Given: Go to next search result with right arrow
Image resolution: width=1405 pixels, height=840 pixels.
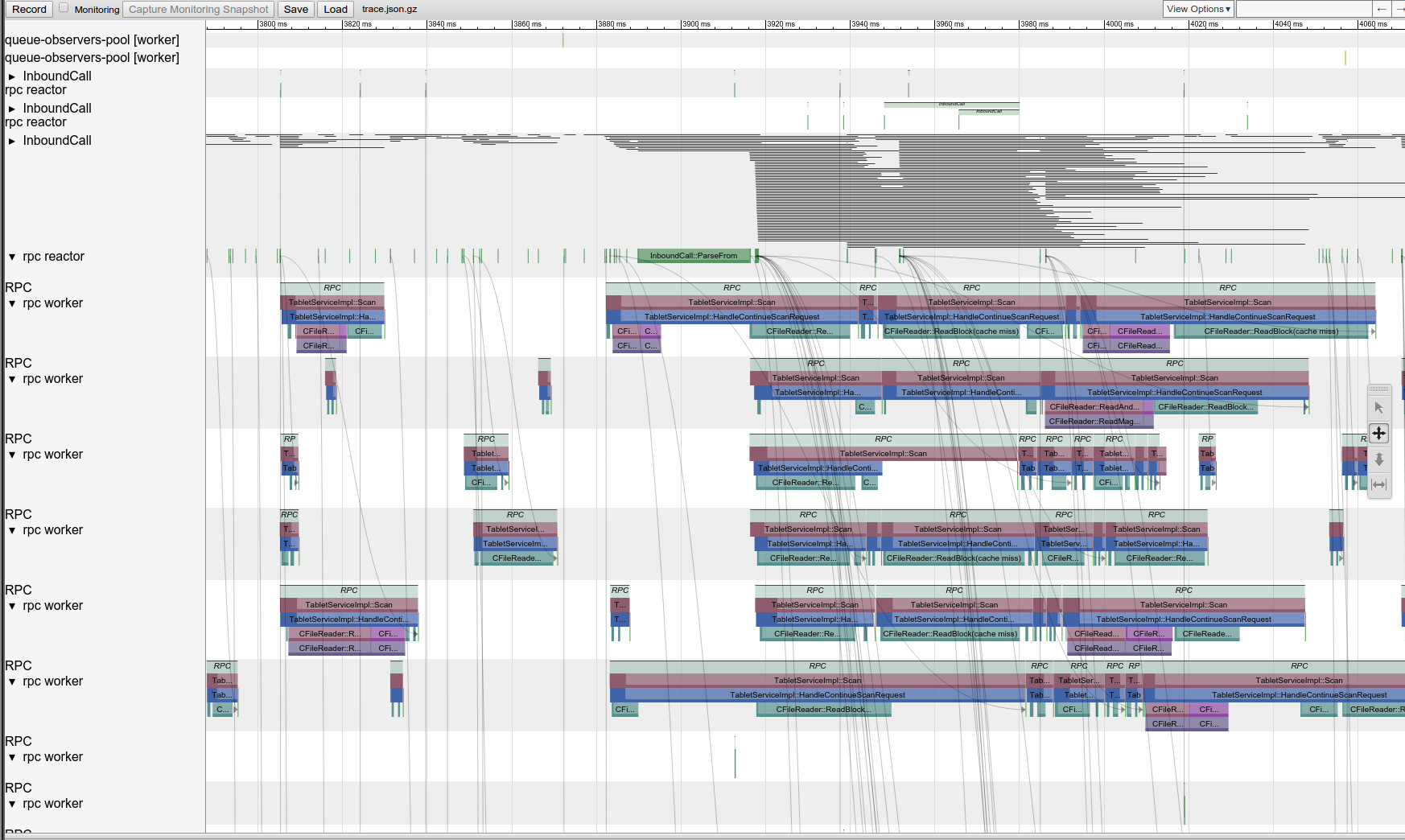Looking at the screenshot, I should tap(1399, 9).
